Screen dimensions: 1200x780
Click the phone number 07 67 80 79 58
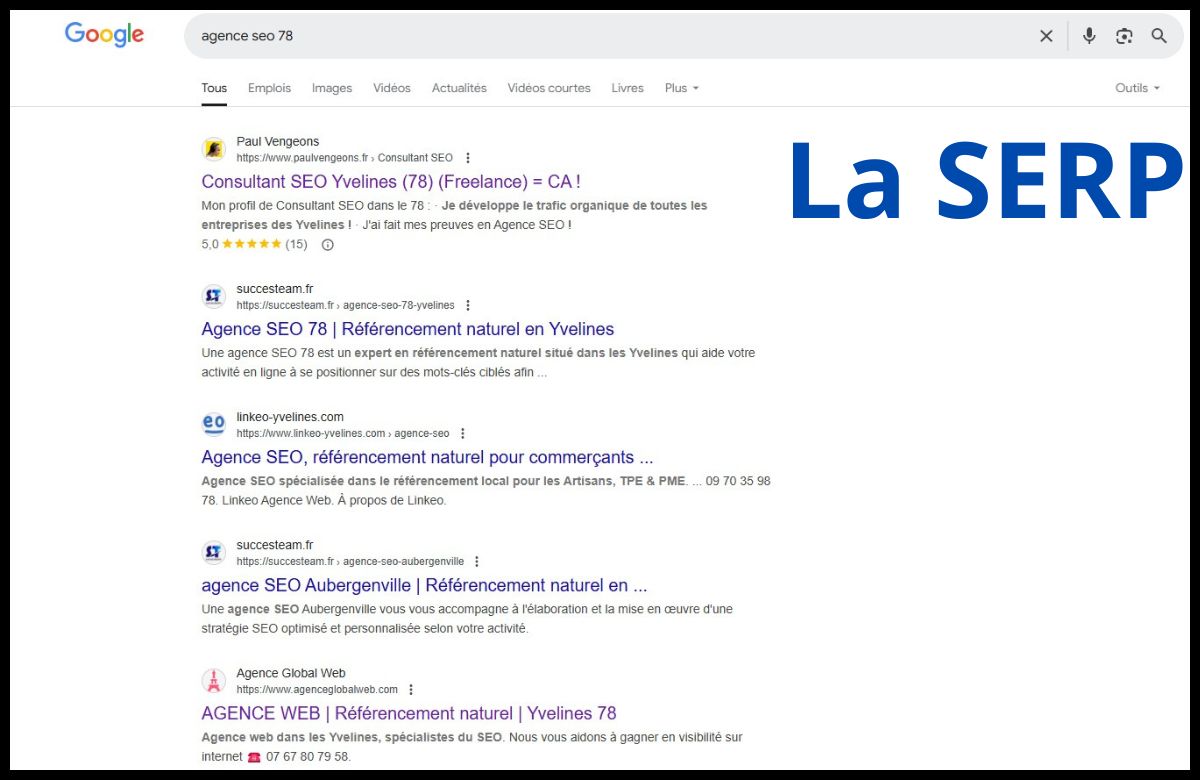pos(308,757)
